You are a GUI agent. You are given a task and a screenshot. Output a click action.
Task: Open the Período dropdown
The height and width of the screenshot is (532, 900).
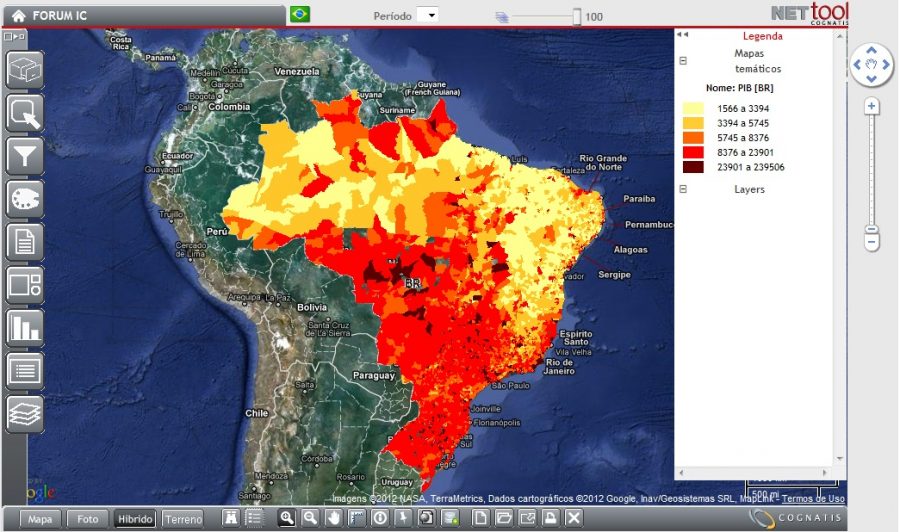coord(427,15)
